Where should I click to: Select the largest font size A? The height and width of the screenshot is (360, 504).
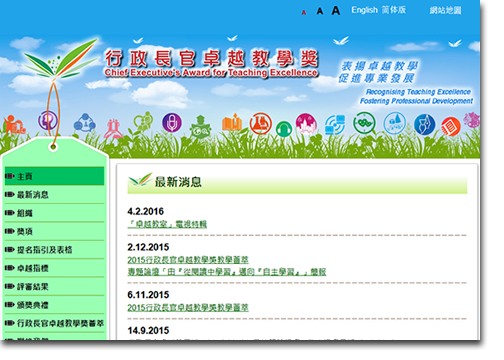pyautogui.click(x=336, y=11)
